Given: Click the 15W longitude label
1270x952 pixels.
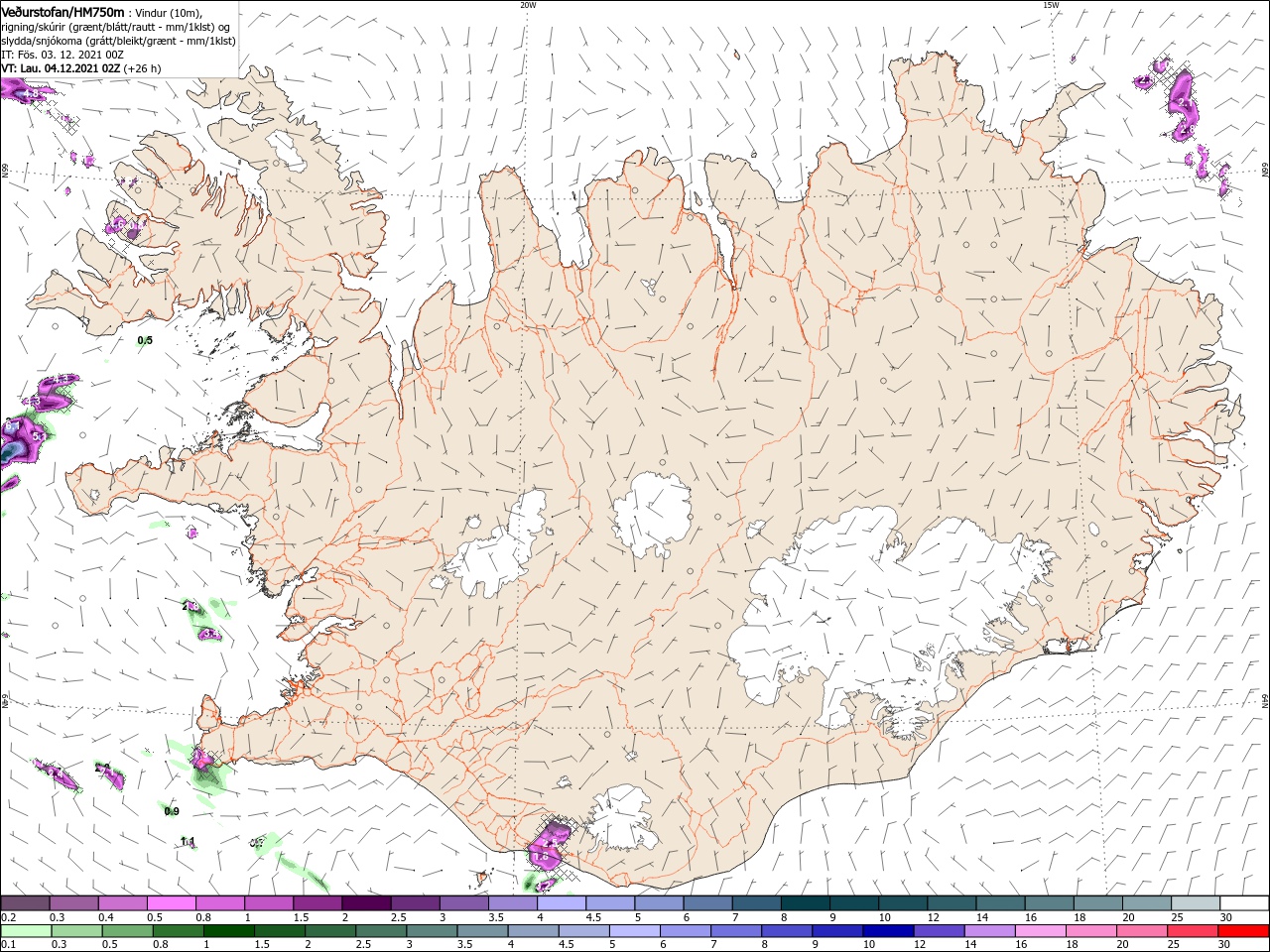Looking at the screenshot, I should coord(1051,5).
